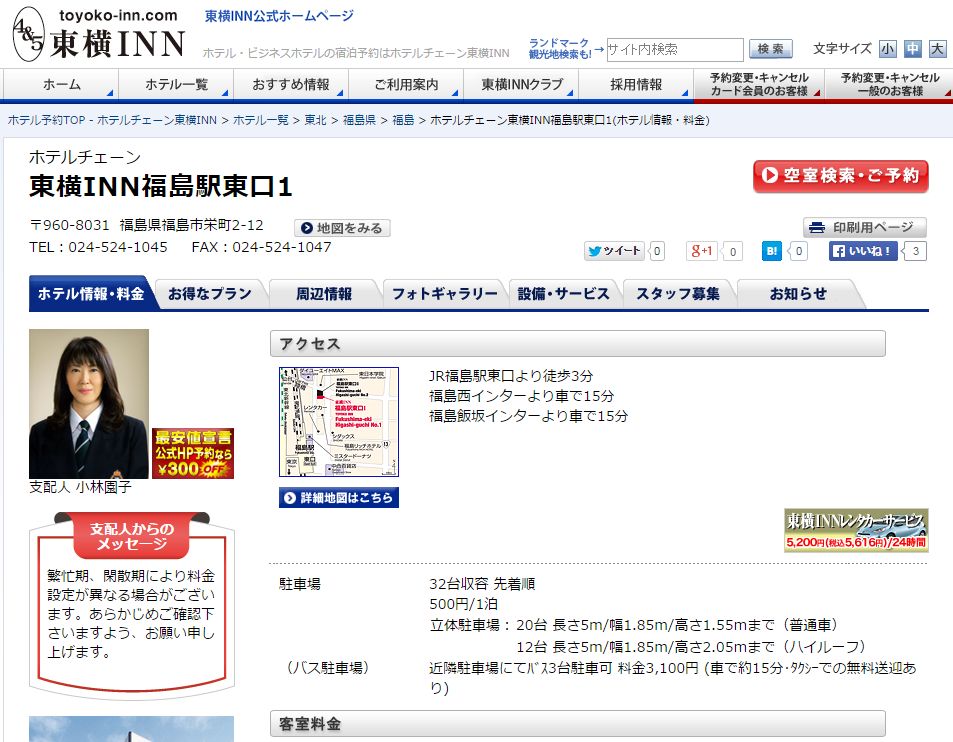The height and width of the screenshot is (742, 953).
Task: Click the 地図をみる button
Action: [x=342, y=228]
